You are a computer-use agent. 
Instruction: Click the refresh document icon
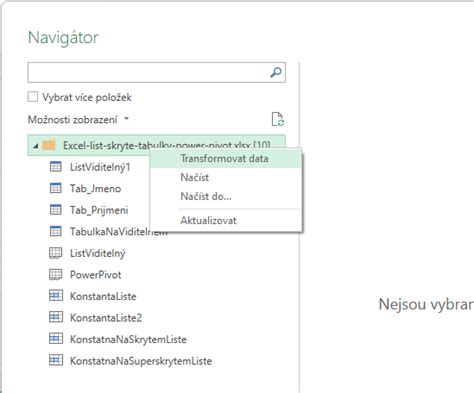277,119
